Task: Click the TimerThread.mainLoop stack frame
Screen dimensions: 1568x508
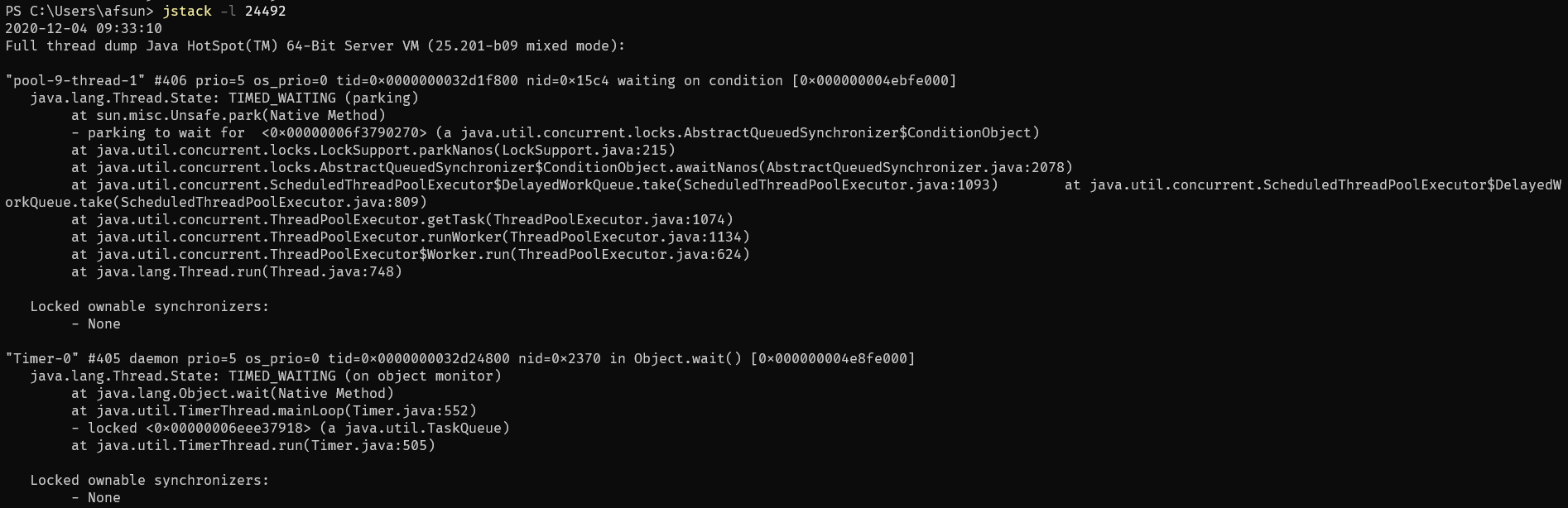Action: (x=274, y=410)
